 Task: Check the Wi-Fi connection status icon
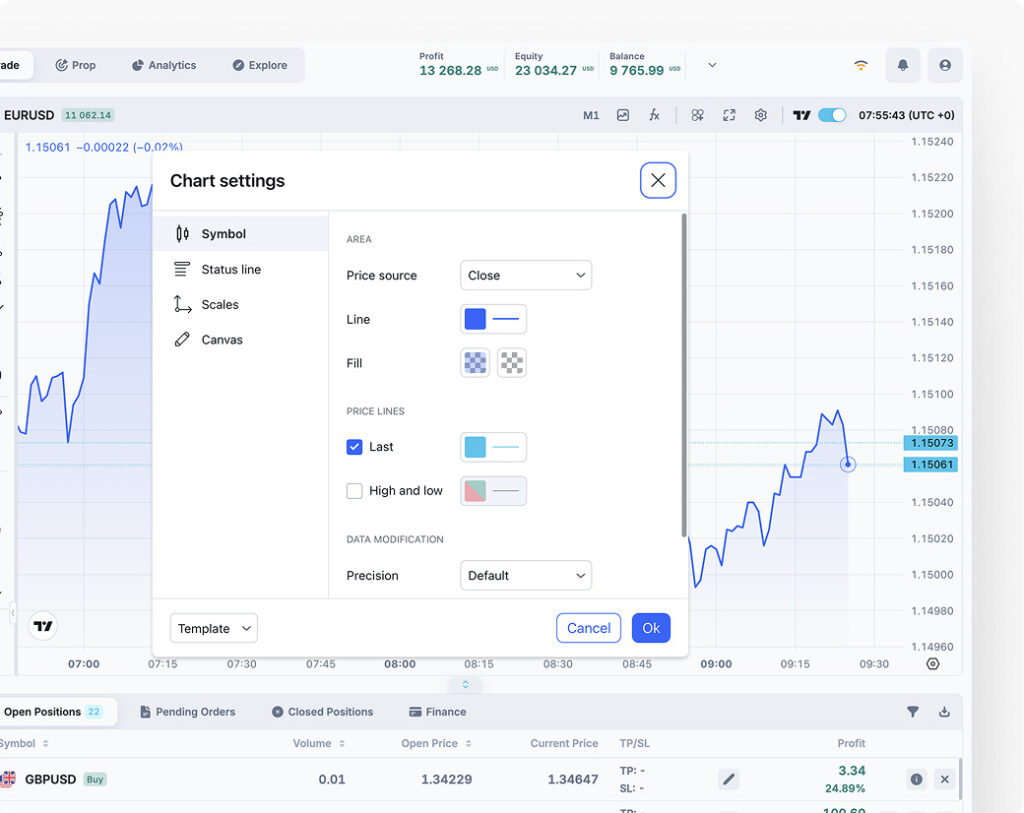861,65
